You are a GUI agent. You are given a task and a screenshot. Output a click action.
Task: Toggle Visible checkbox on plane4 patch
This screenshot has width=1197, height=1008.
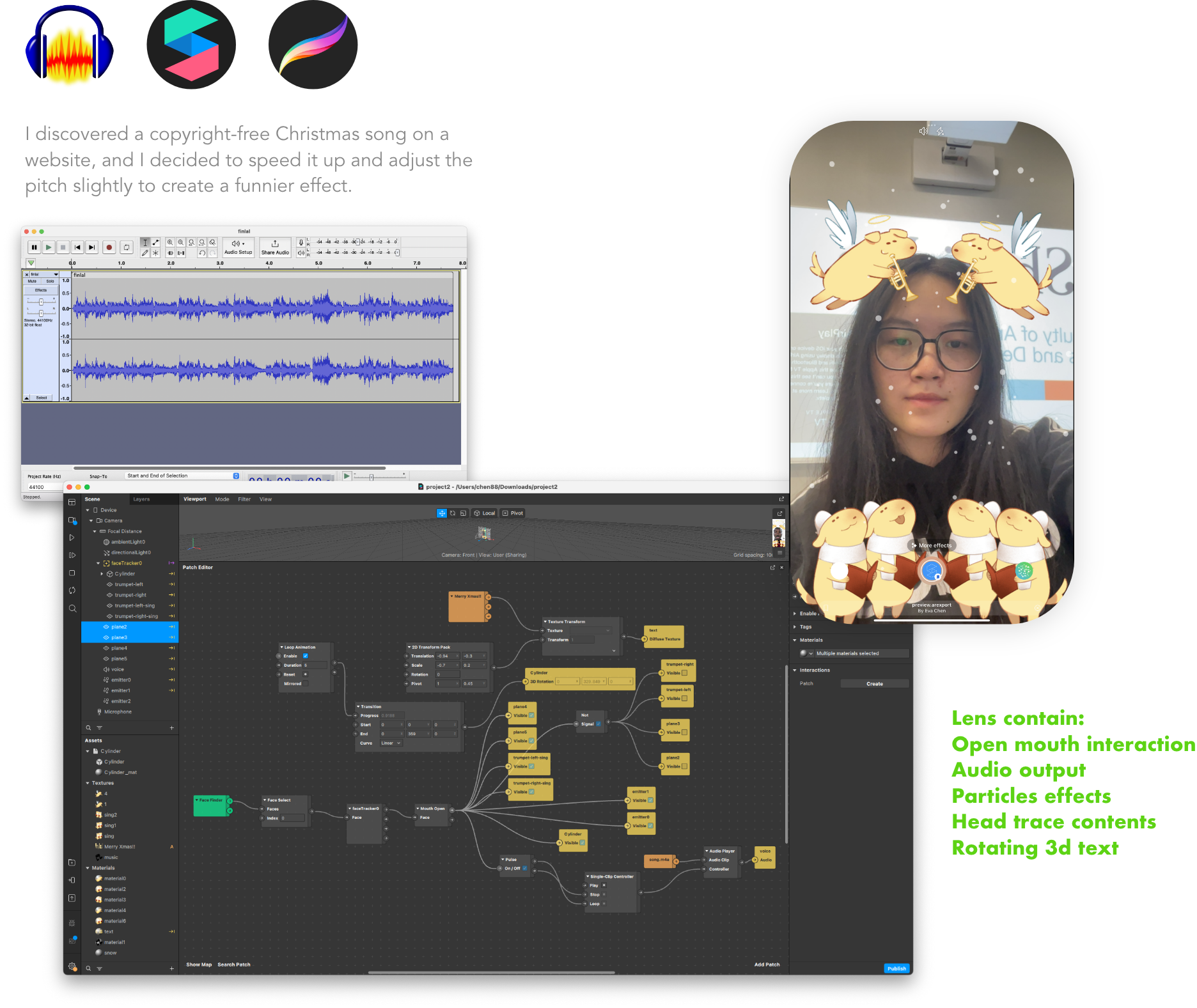click(531, 715)
